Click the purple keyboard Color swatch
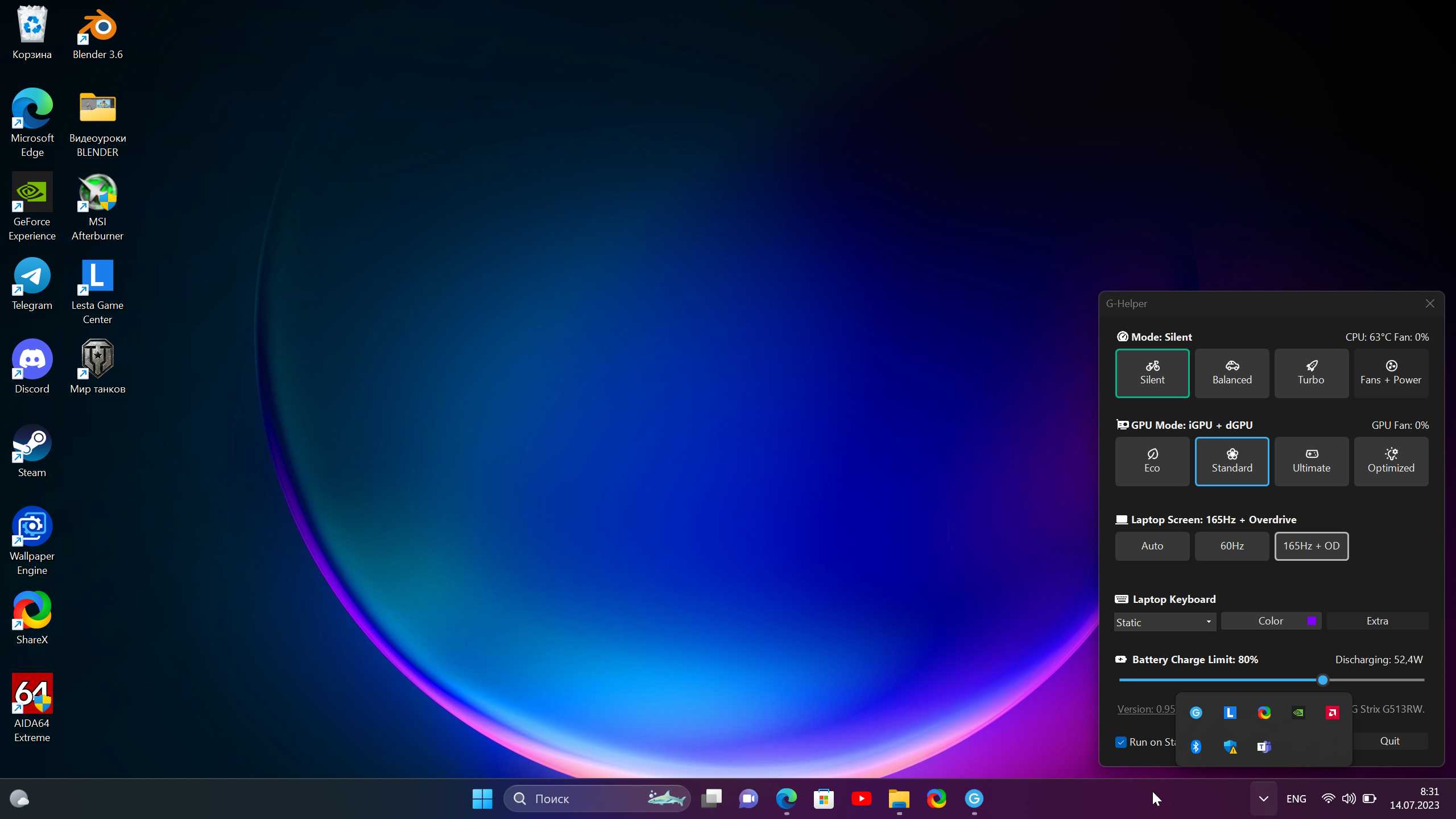The image size is (1456, 819). (x=1312, y=621)
